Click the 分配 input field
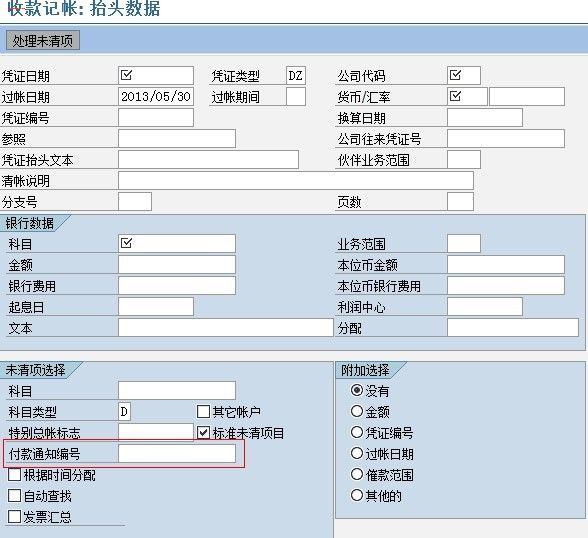This screenshot has height=538, width=588. coord(513,327)
